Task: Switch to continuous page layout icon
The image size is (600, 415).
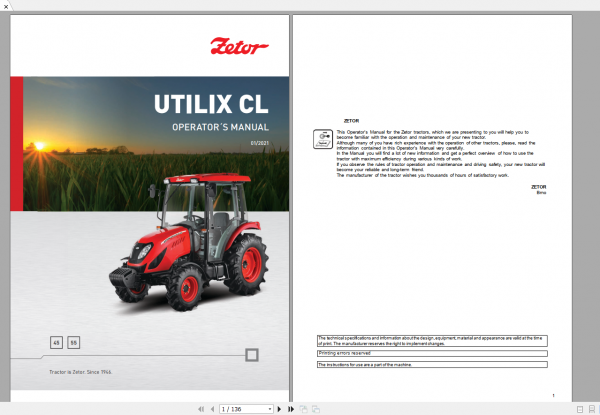Action: pos(592,409)
